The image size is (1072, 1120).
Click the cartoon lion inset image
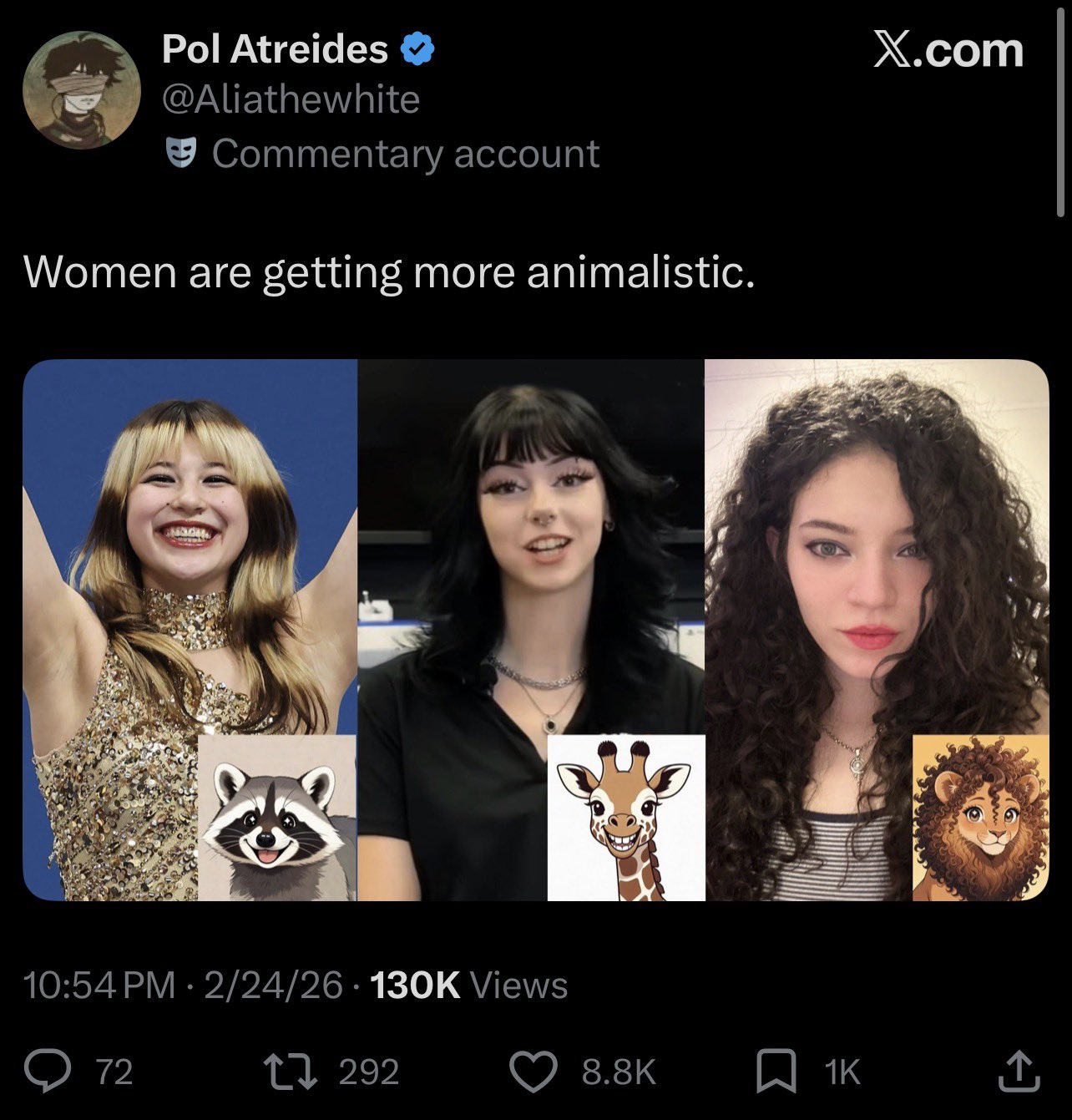point(980,818)
